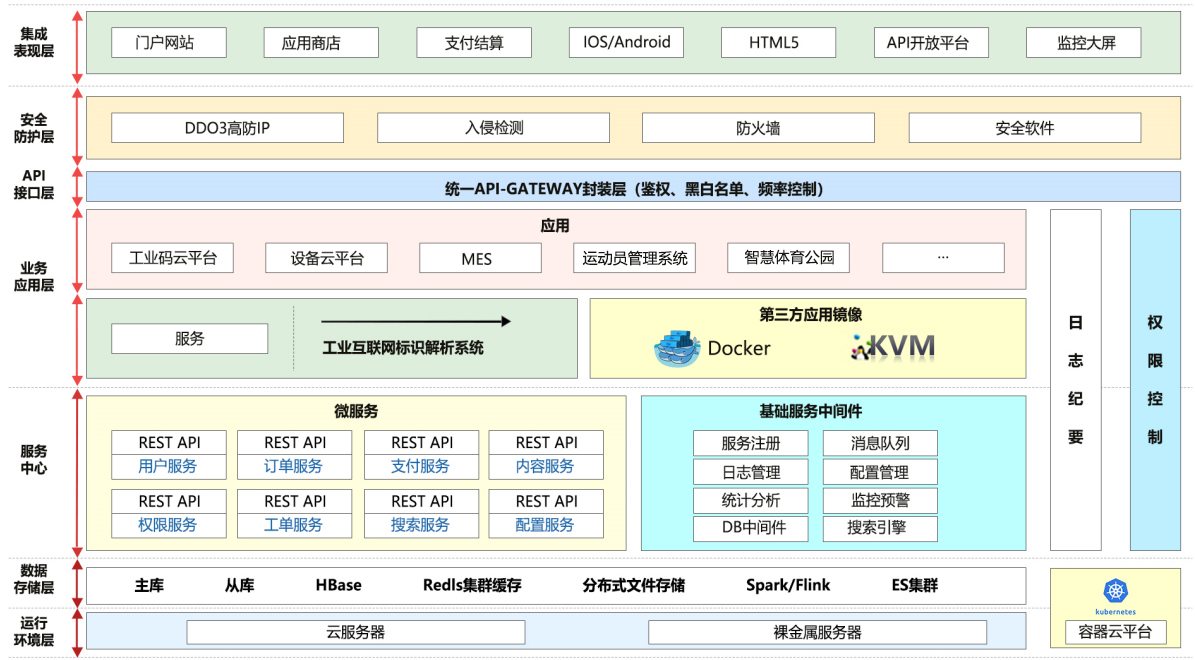Click the 配置管理 middleware box

click(x=880, y=473)
